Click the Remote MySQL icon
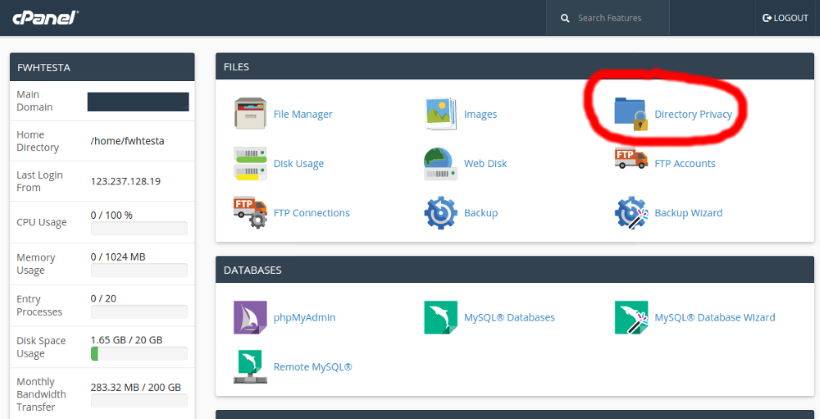The width and height of the screenshot is (820, 419). 250,366
